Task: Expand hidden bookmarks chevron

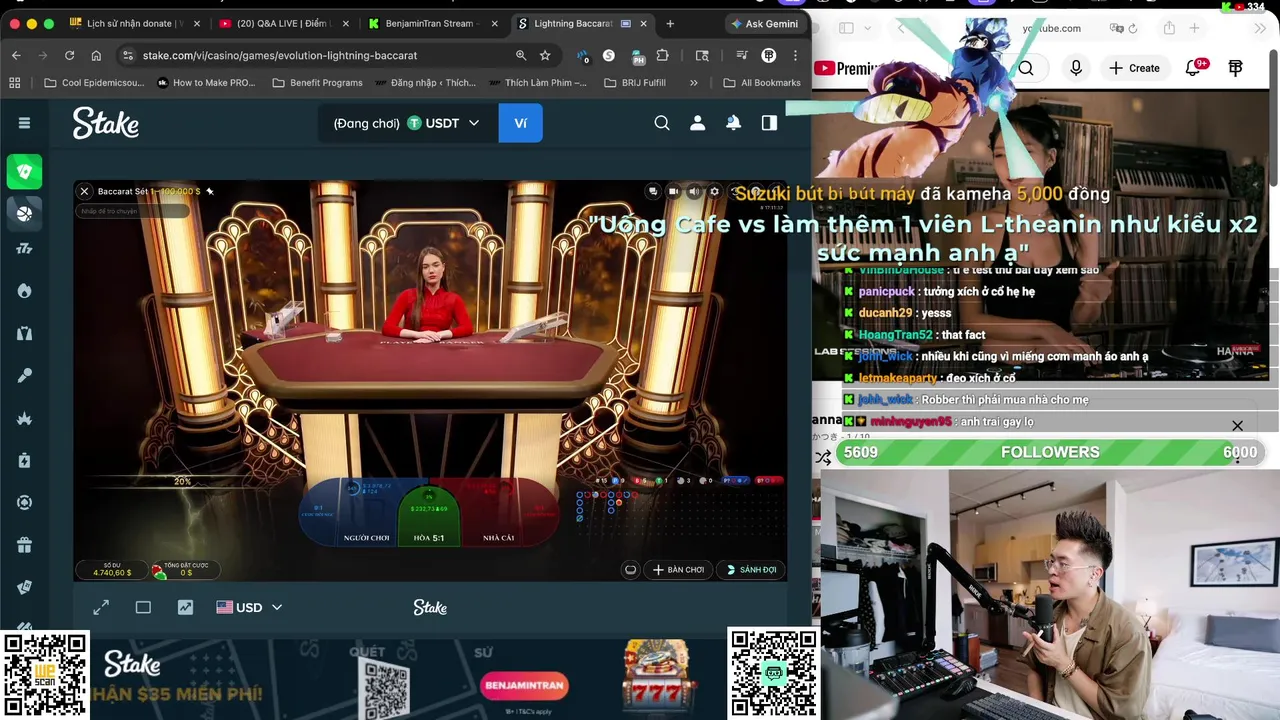Action: (x=694, y=83)
